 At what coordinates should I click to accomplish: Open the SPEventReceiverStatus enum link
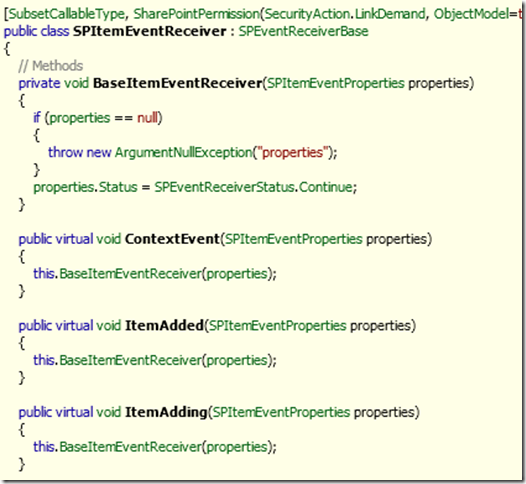pos(224,187)
